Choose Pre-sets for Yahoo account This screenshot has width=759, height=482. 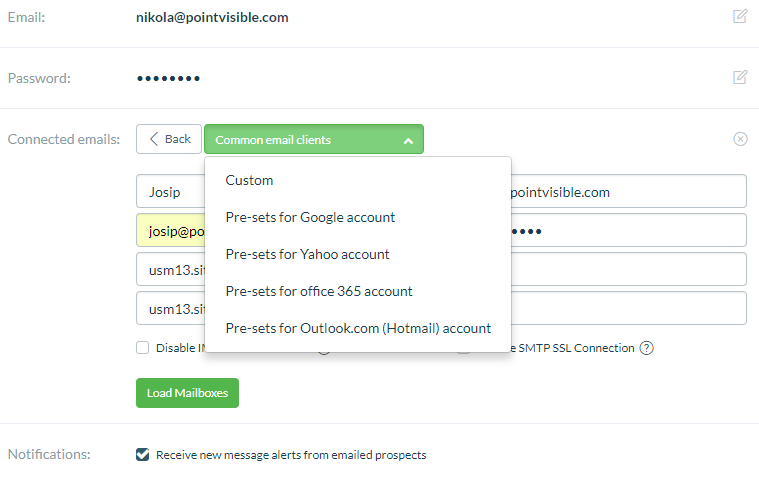point(307,254)
